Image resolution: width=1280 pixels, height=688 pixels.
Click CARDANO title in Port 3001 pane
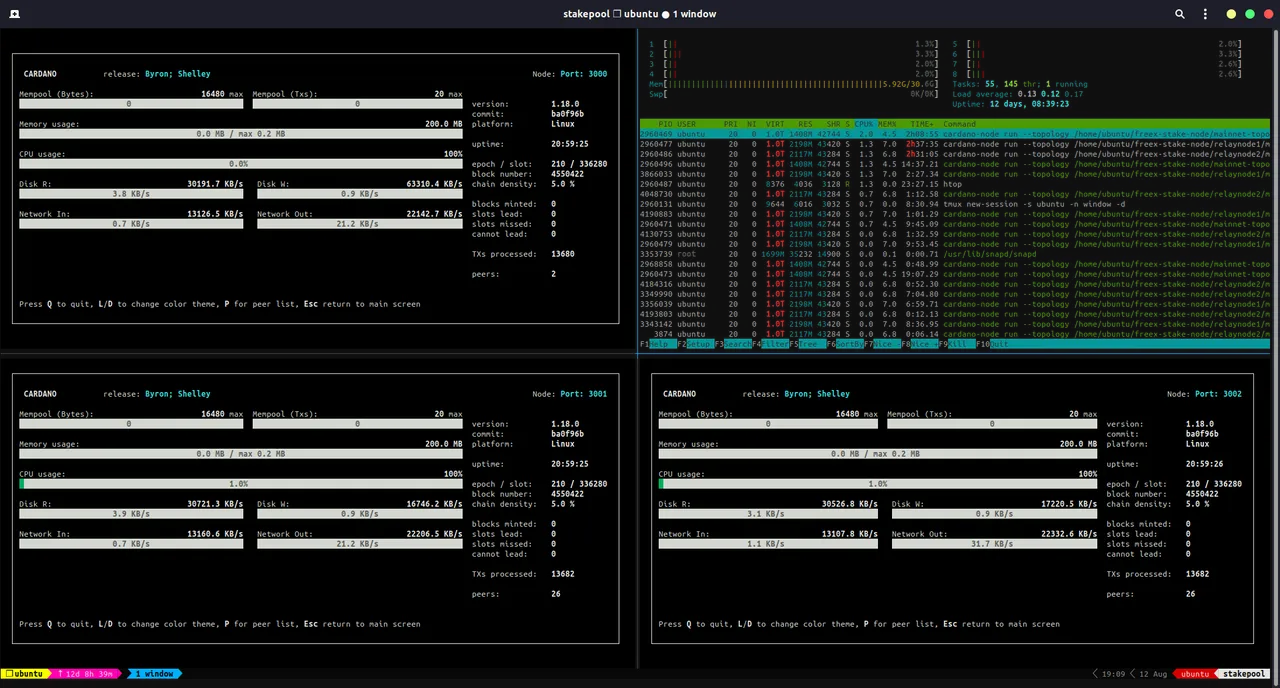tap(40, 394)
